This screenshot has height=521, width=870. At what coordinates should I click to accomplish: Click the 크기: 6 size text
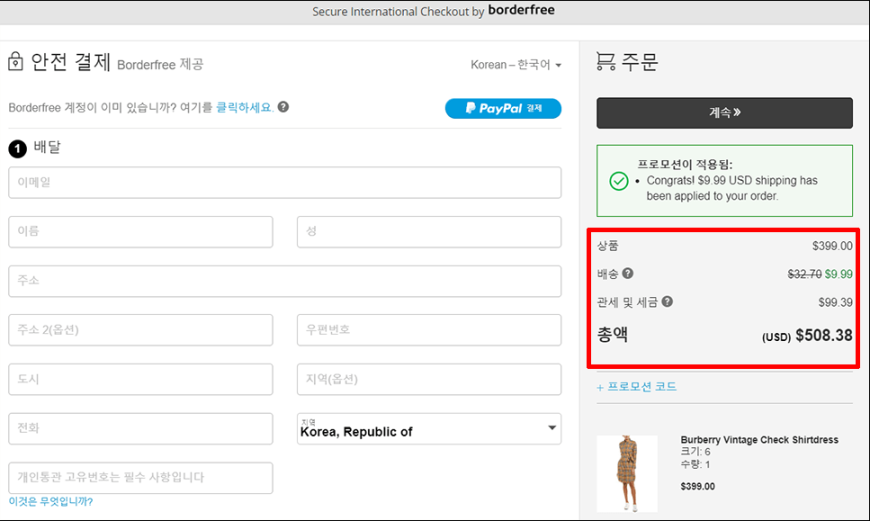(x=695, y=452)
